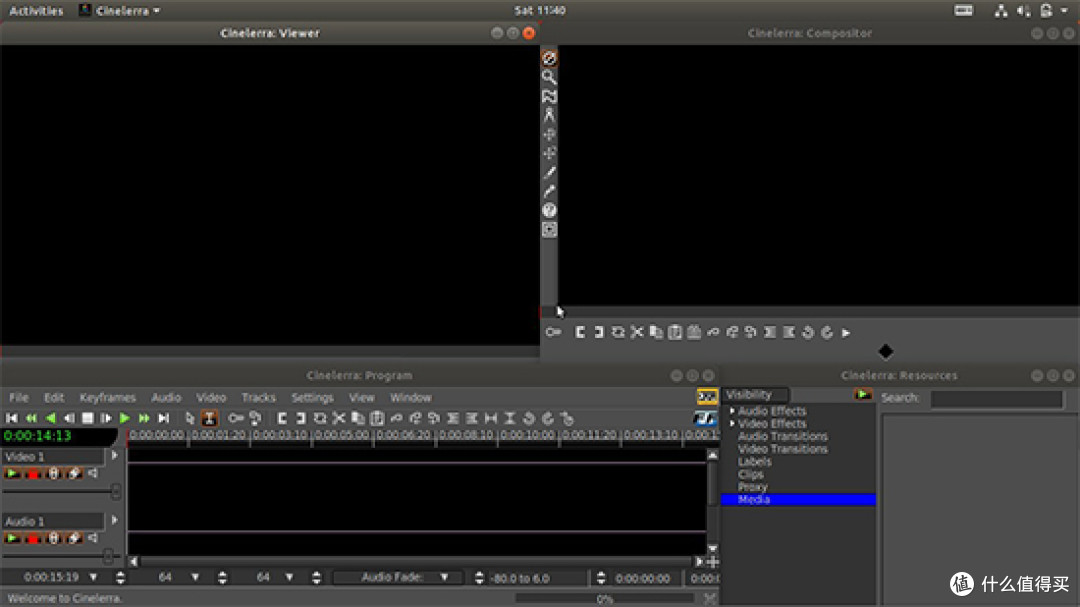Jump to the start of the timeline

(12, 418)
